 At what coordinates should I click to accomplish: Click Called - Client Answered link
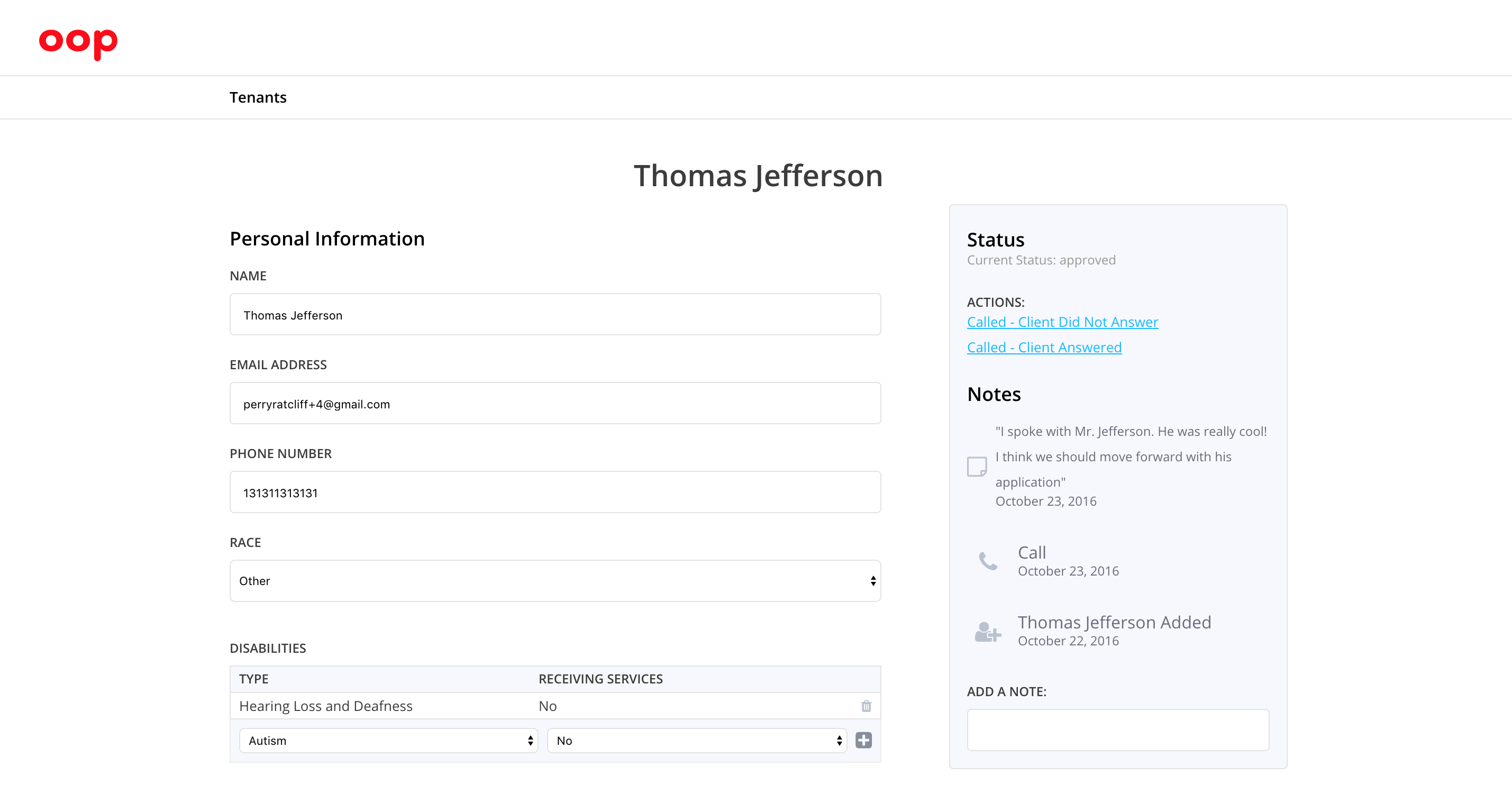point(1044,348)
